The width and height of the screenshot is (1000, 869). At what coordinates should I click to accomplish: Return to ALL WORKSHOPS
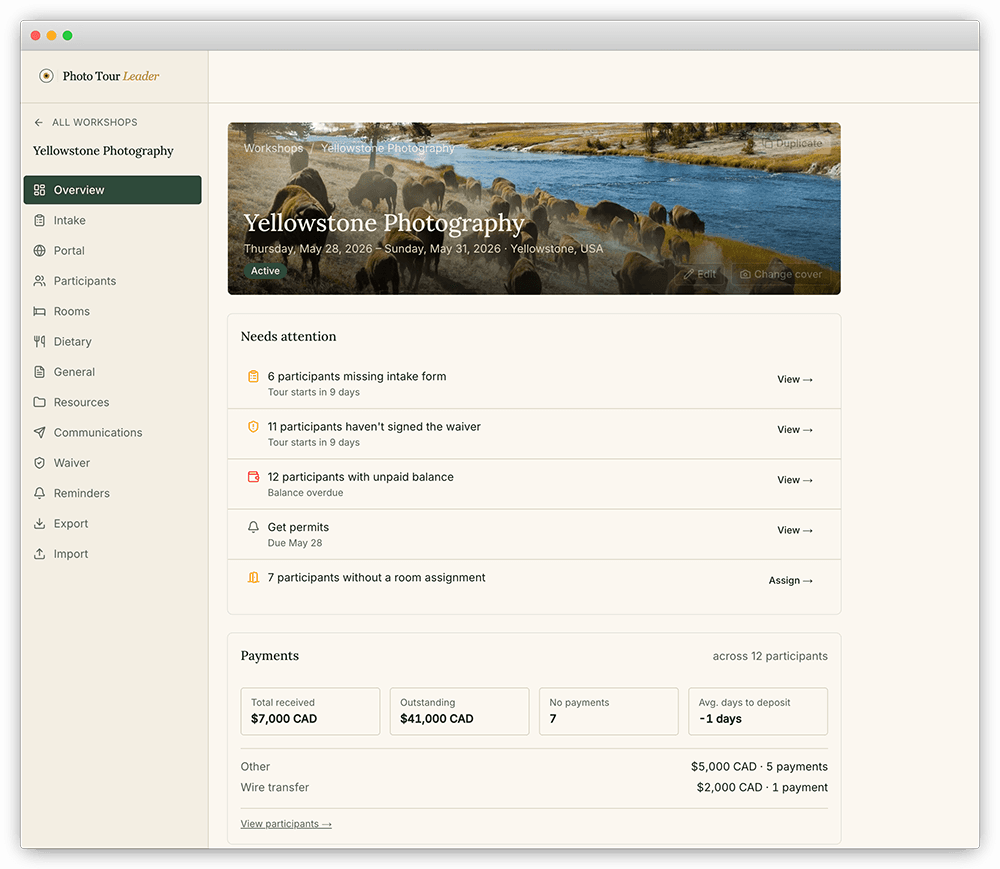[85, 122]
